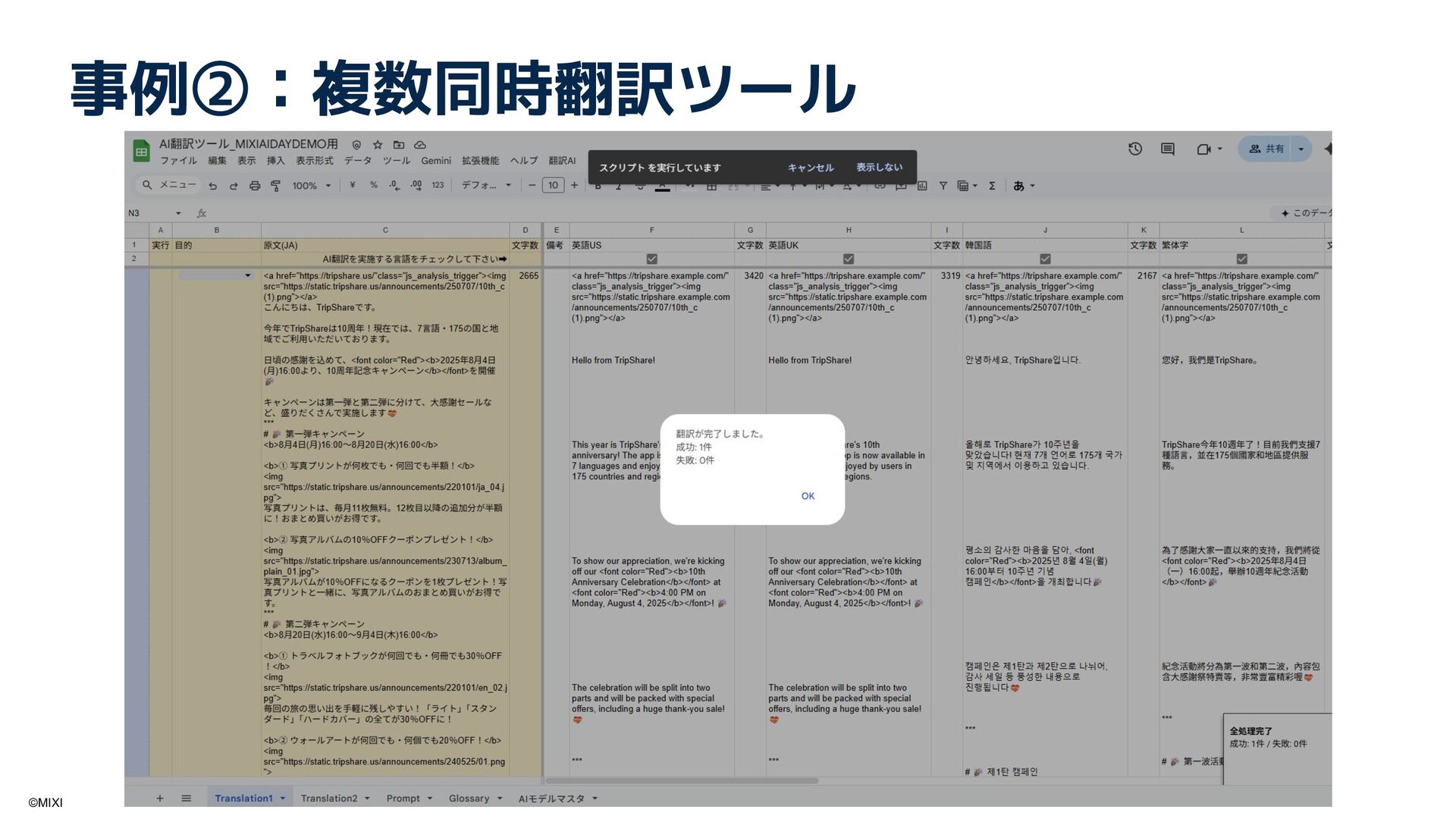Open the 翻訳AI menu
This screenshot has height=819, width=1456.
(562, 161)
